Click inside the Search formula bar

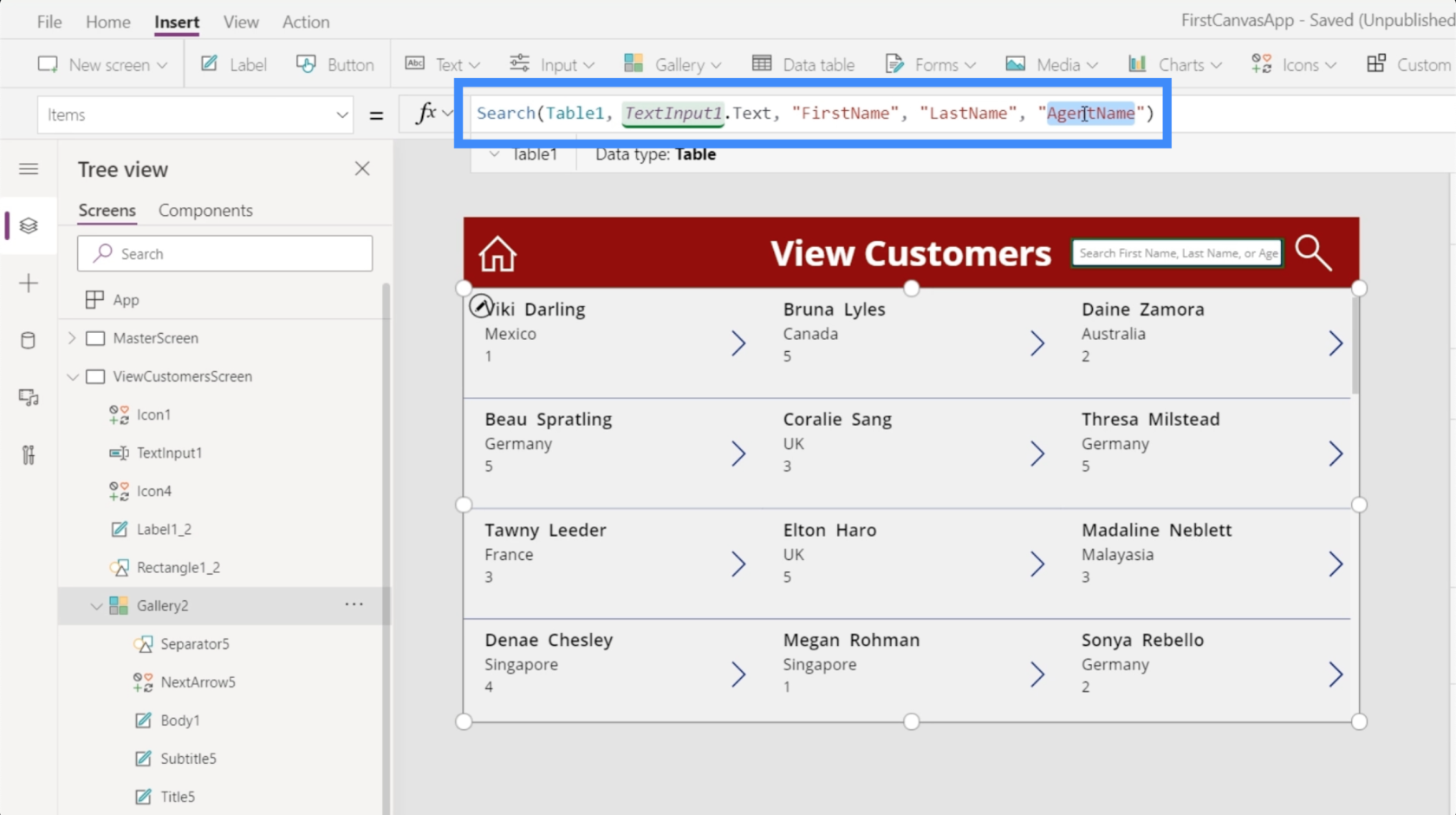click(815, 113)
